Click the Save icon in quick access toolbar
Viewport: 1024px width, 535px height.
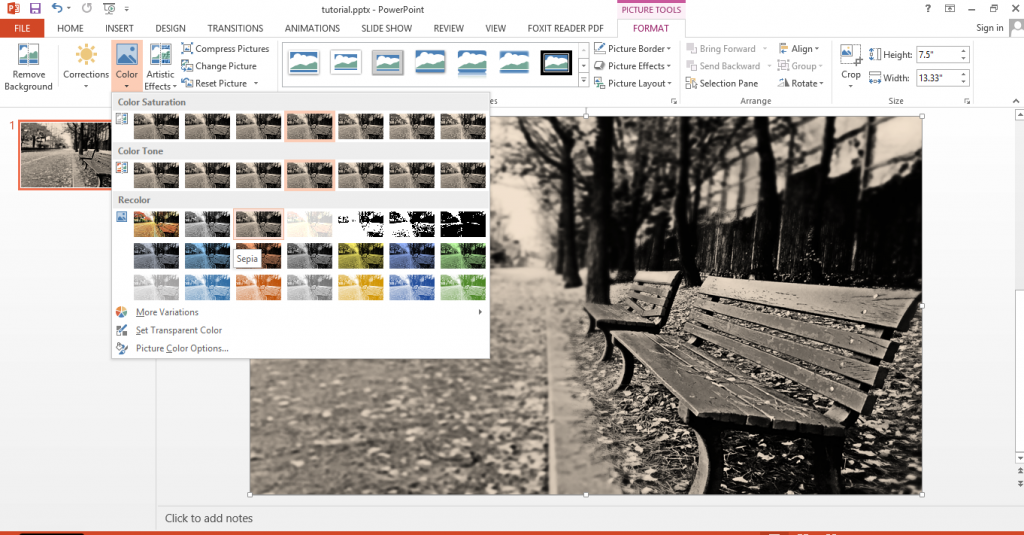[x=35, y=8]
